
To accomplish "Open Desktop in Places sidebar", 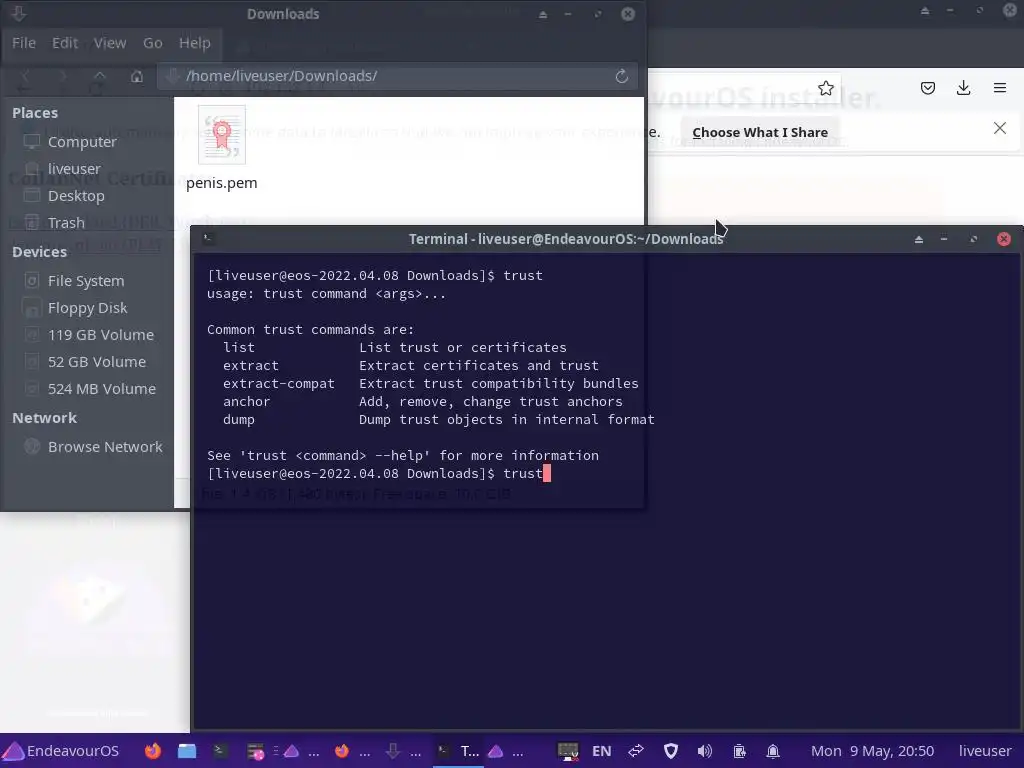I will point(76,196).
